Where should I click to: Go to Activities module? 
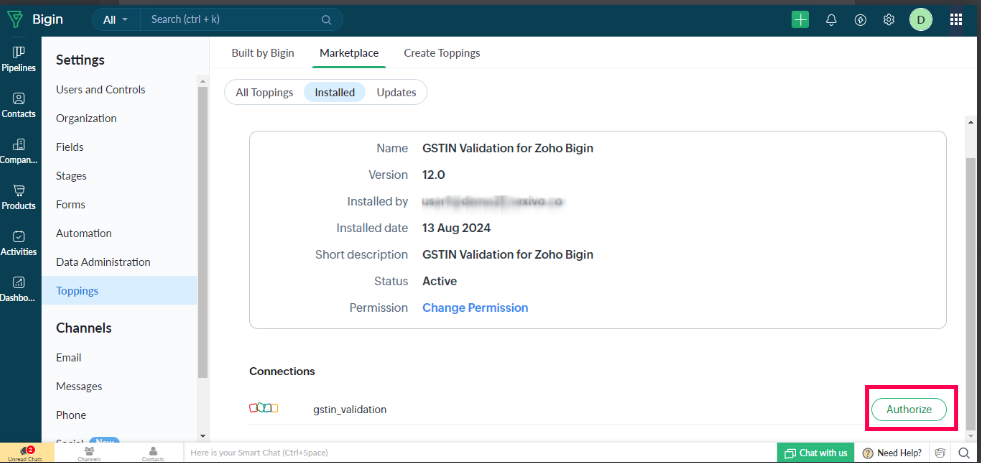19,243
